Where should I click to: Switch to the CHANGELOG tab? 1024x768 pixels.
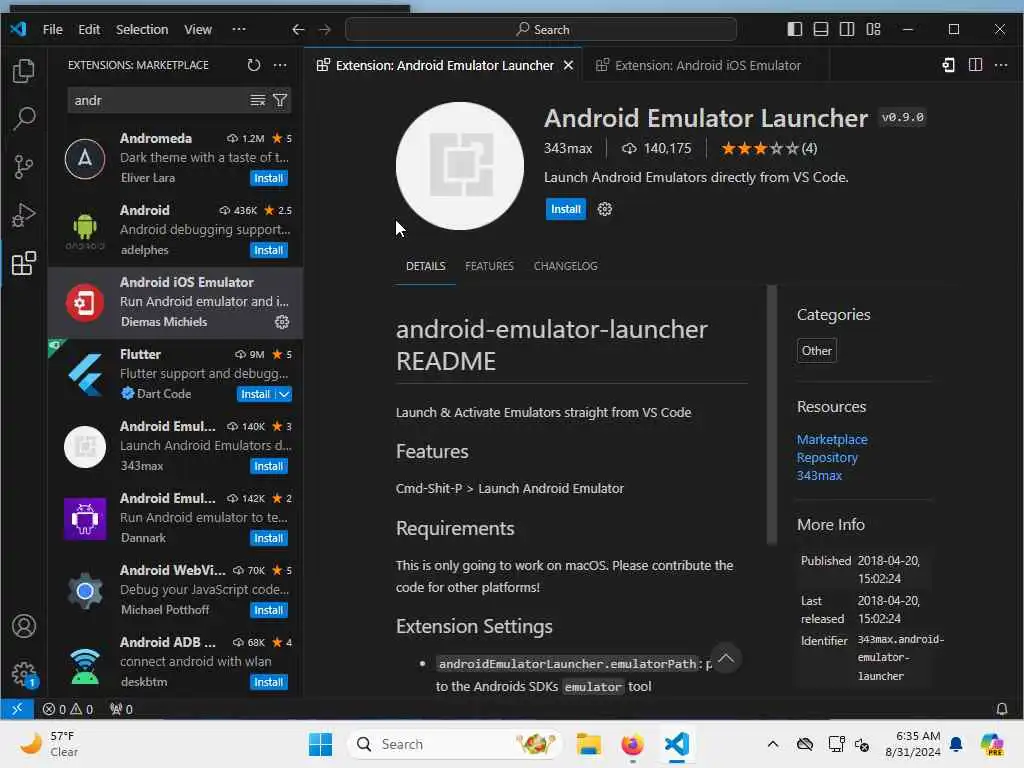tap(566, 266)
